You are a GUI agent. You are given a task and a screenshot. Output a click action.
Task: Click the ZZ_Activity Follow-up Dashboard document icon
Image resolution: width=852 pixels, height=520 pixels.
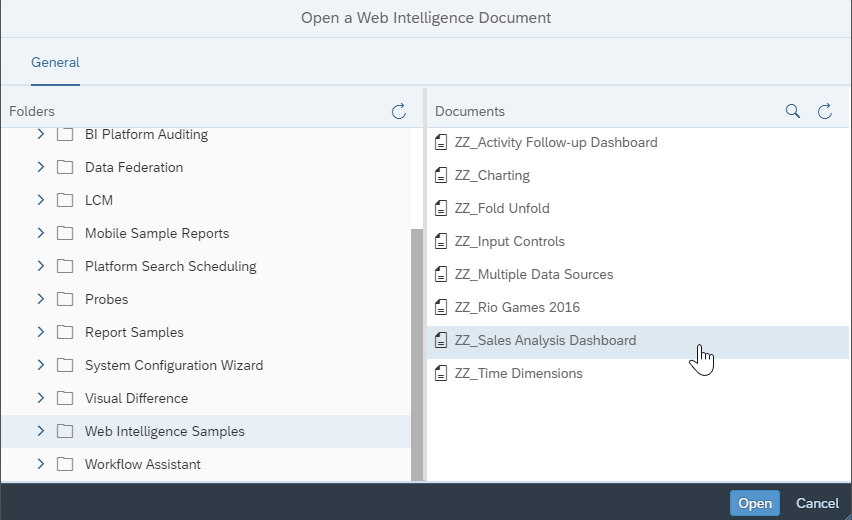pos(441,142)
